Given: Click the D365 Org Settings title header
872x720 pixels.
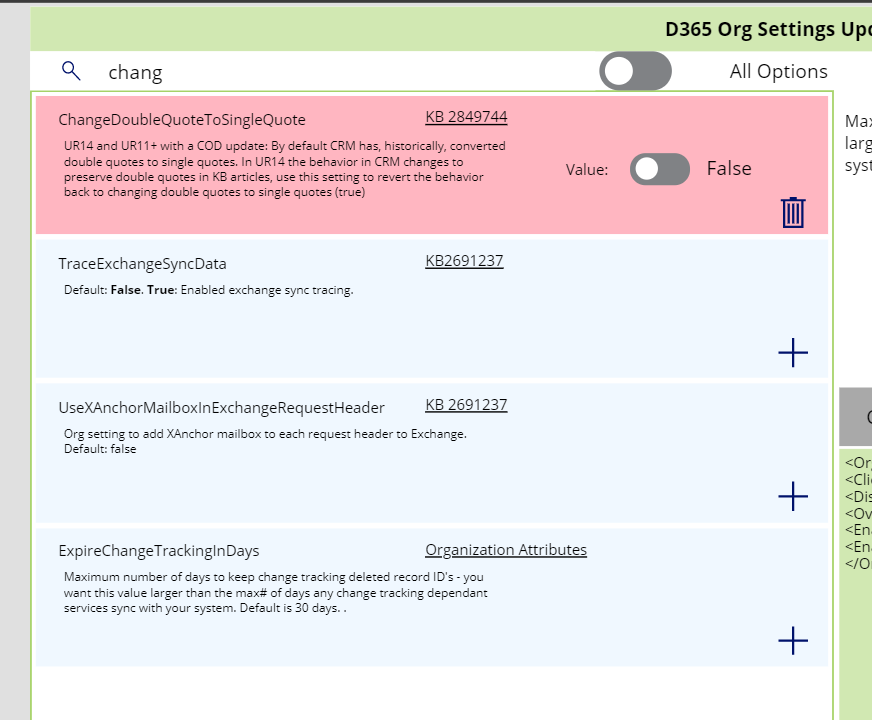Looking at the screenshot, I should tap(768, 29).
